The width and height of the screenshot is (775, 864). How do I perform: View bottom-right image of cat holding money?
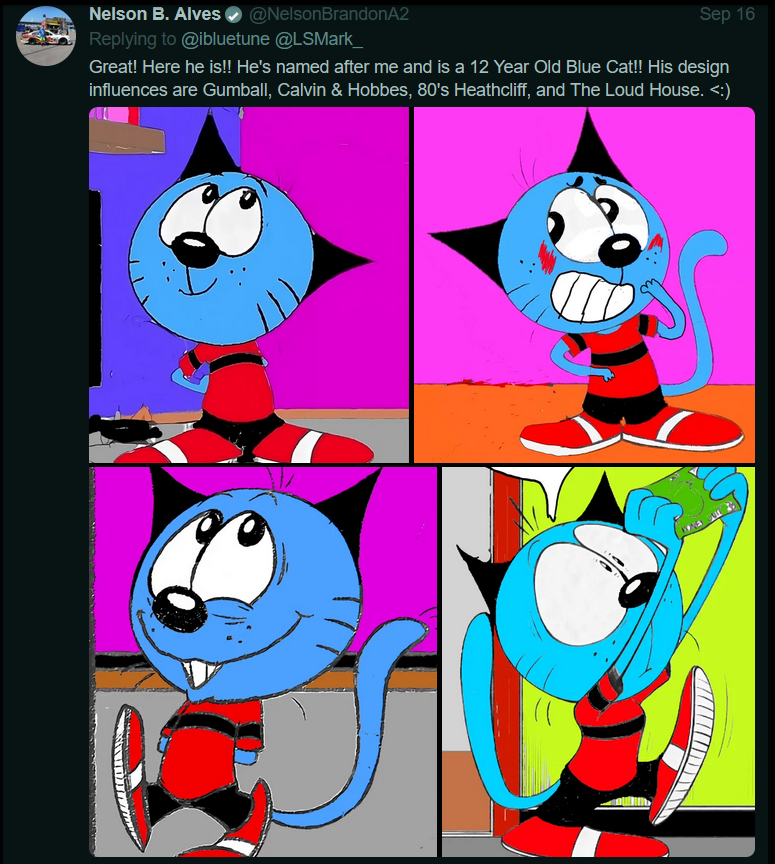(598, 662)
